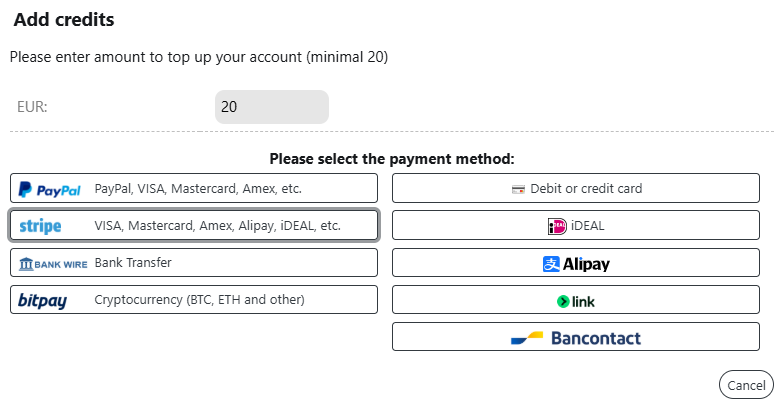Click the Stripe logo

(40, 226)
